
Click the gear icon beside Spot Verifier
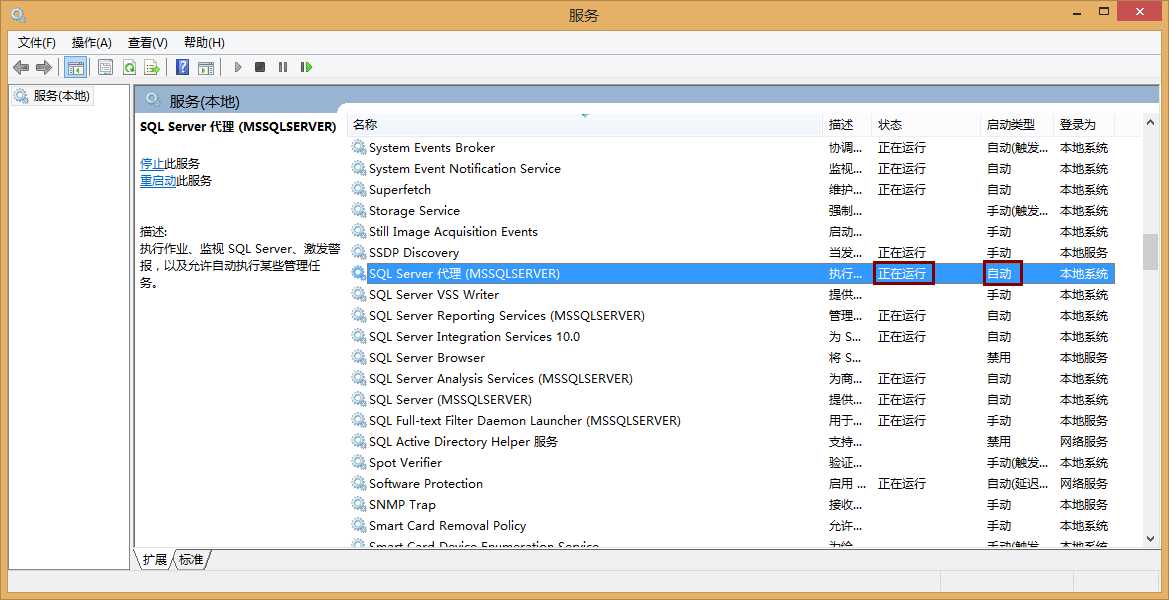coord(359,463)
